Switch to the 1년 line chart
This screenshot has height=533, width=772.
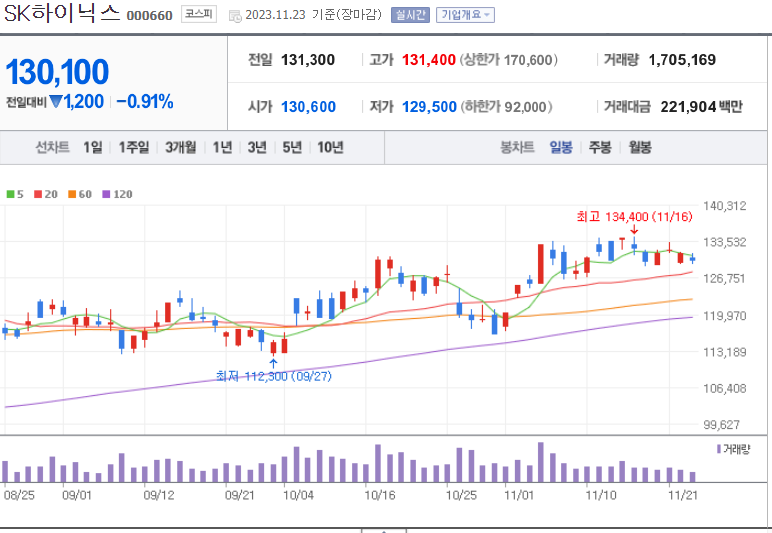click(x=222, y=147)
